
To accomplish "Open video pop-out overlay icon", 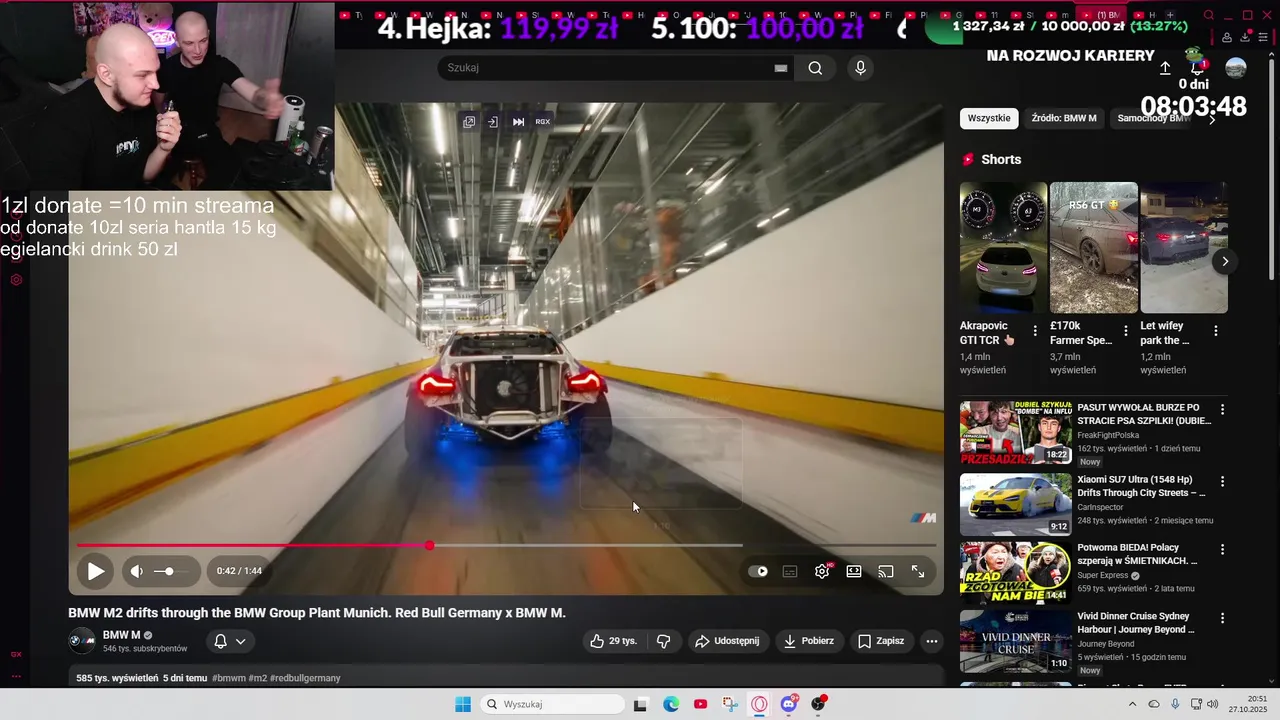I will point(469,122).
